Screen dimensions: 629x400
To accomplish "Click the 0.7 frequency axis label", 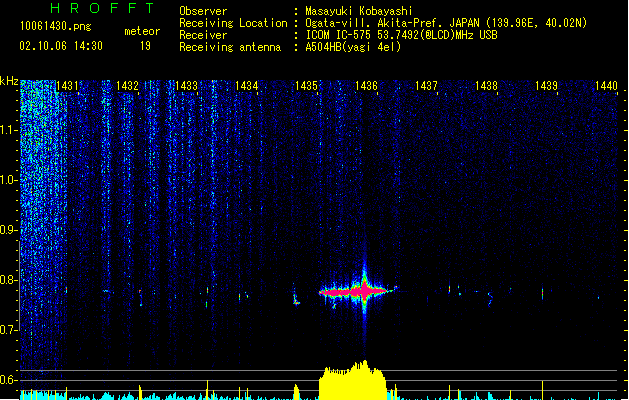I will [x=8, y=330].
